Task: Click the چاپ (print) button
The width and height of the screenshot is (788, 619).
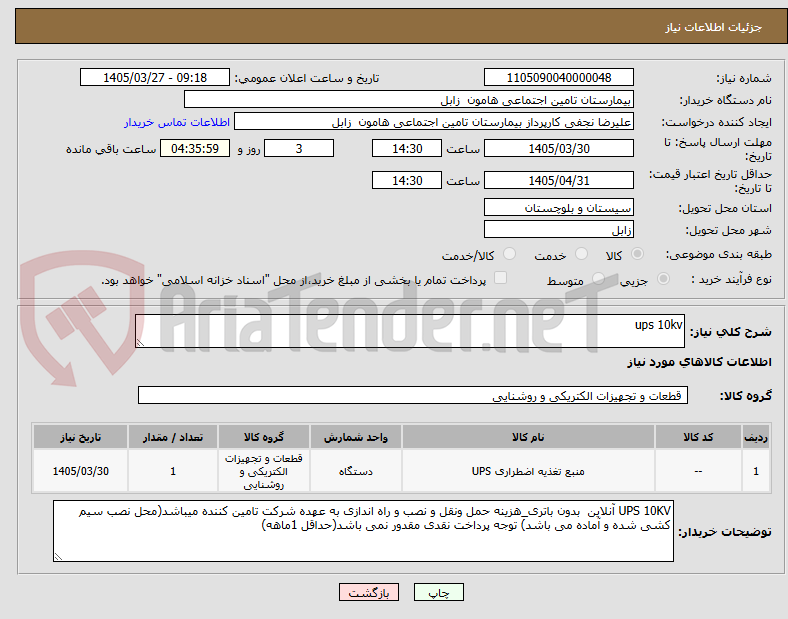Action: click(x=438, y=592)
